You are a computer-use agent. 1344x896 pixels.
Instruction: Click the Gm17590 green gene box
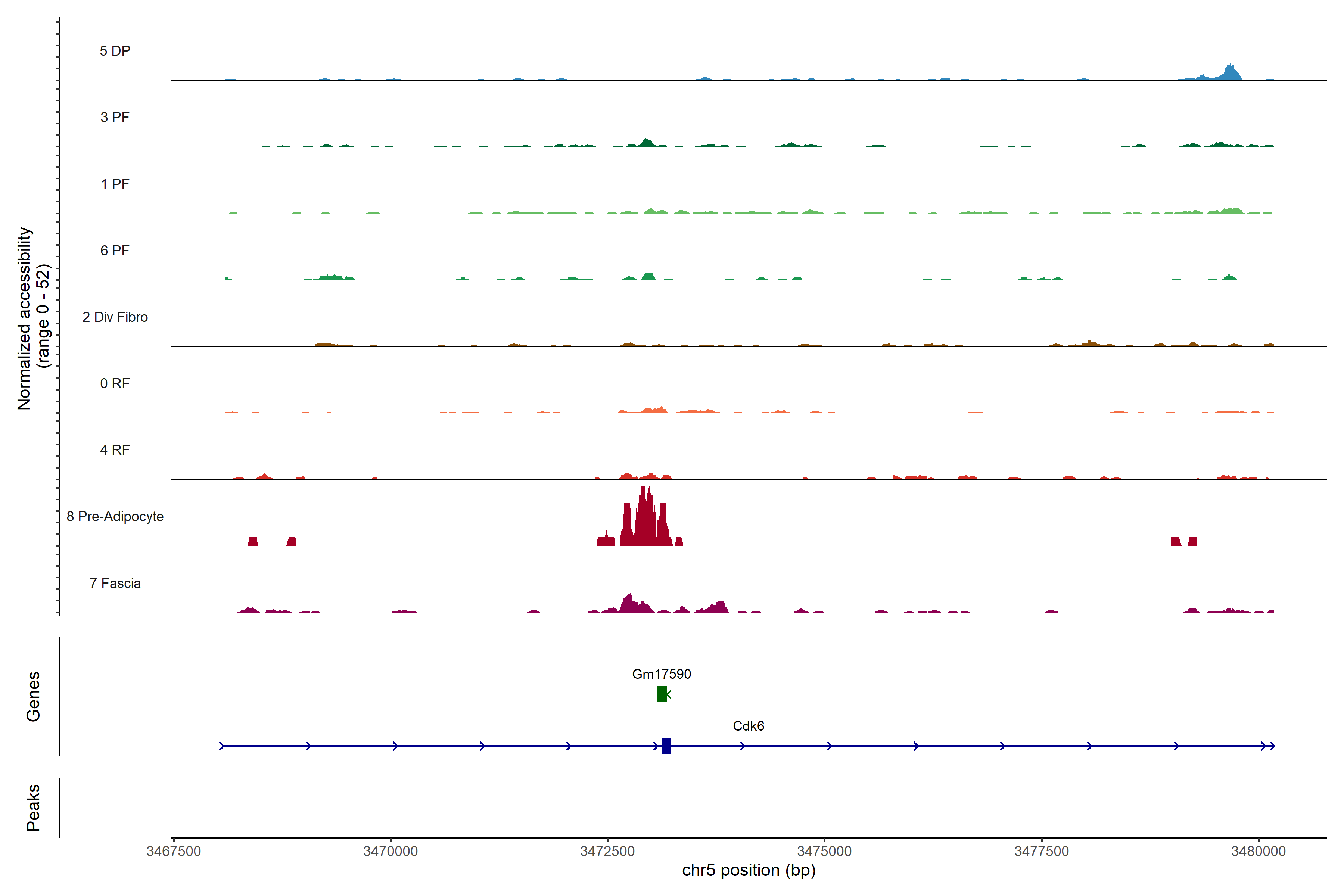(x=662, y=694)
